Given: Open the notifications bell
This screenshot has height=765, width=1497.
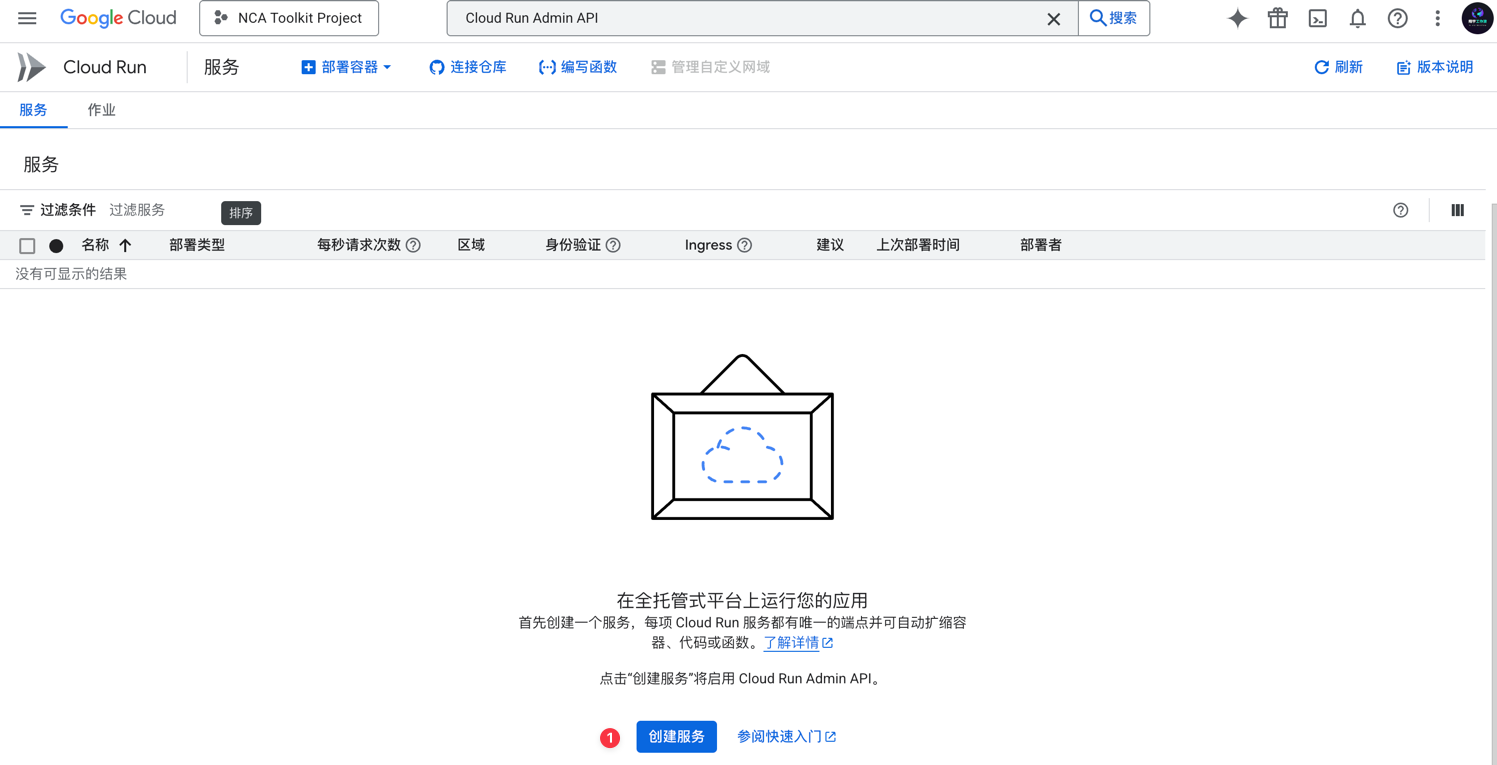Looking at the screenshot, I should pyautogui.click(x=1357, y=18).
